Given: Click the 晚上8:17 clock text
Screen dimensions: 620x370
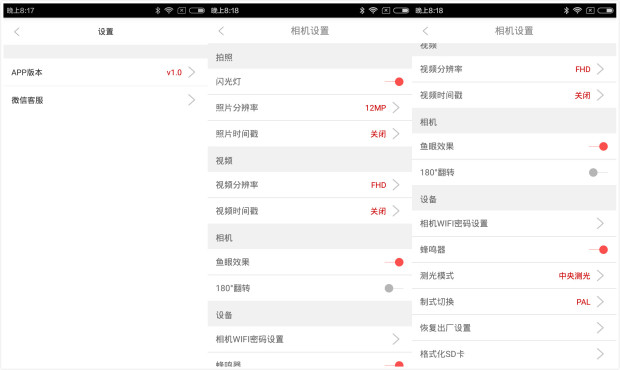Looking at the screenshot, I should click(21, 11).
